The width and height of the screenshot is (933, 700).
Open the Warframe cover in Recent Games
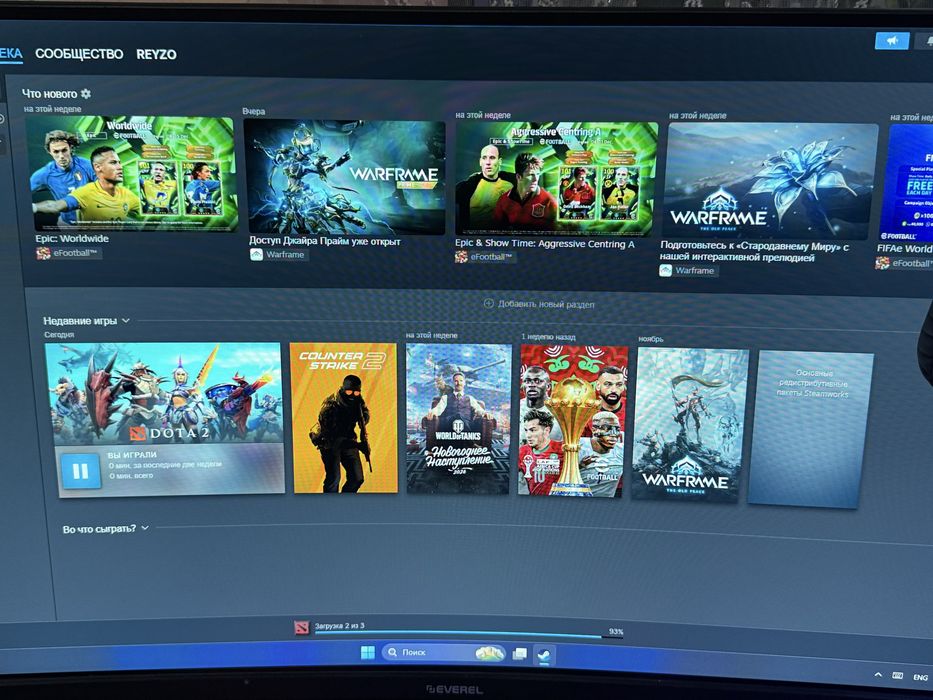689,425
